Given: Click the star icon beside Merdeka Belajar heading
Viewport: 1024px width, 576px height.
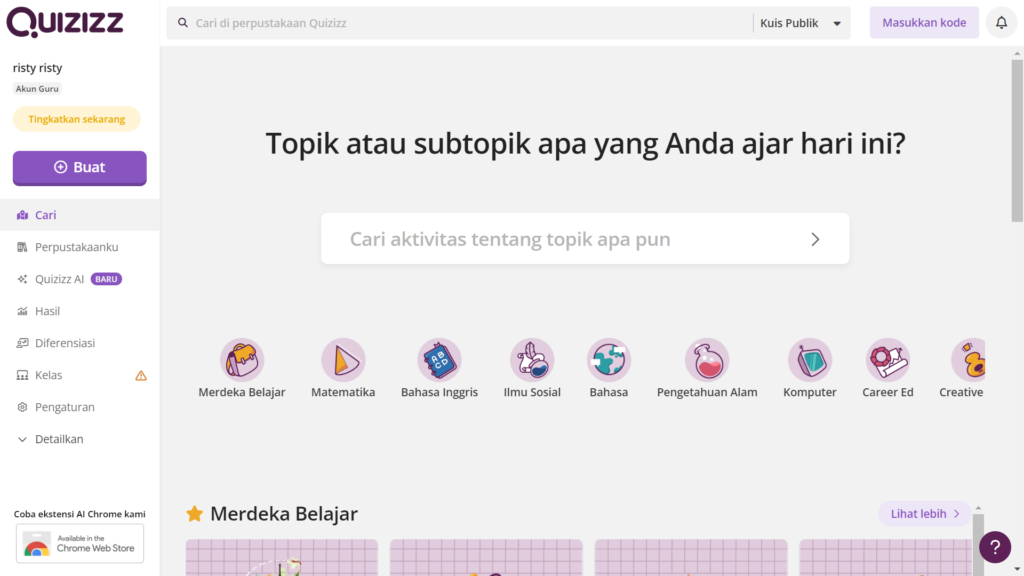Looking at the screenshot, I should (194, 514).
